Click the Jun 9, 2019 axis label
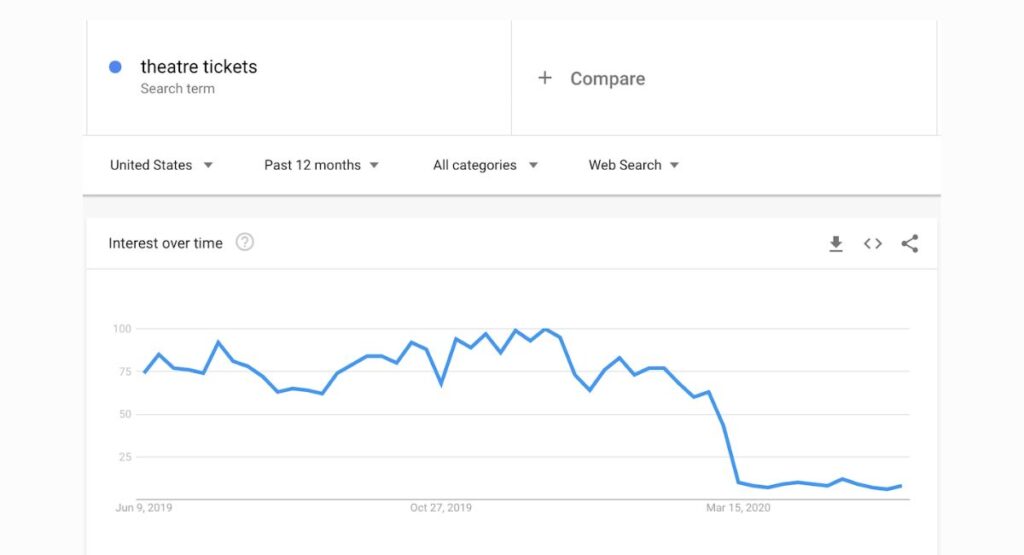Screen dimensions: 1024x555 [x=144, y=508]
